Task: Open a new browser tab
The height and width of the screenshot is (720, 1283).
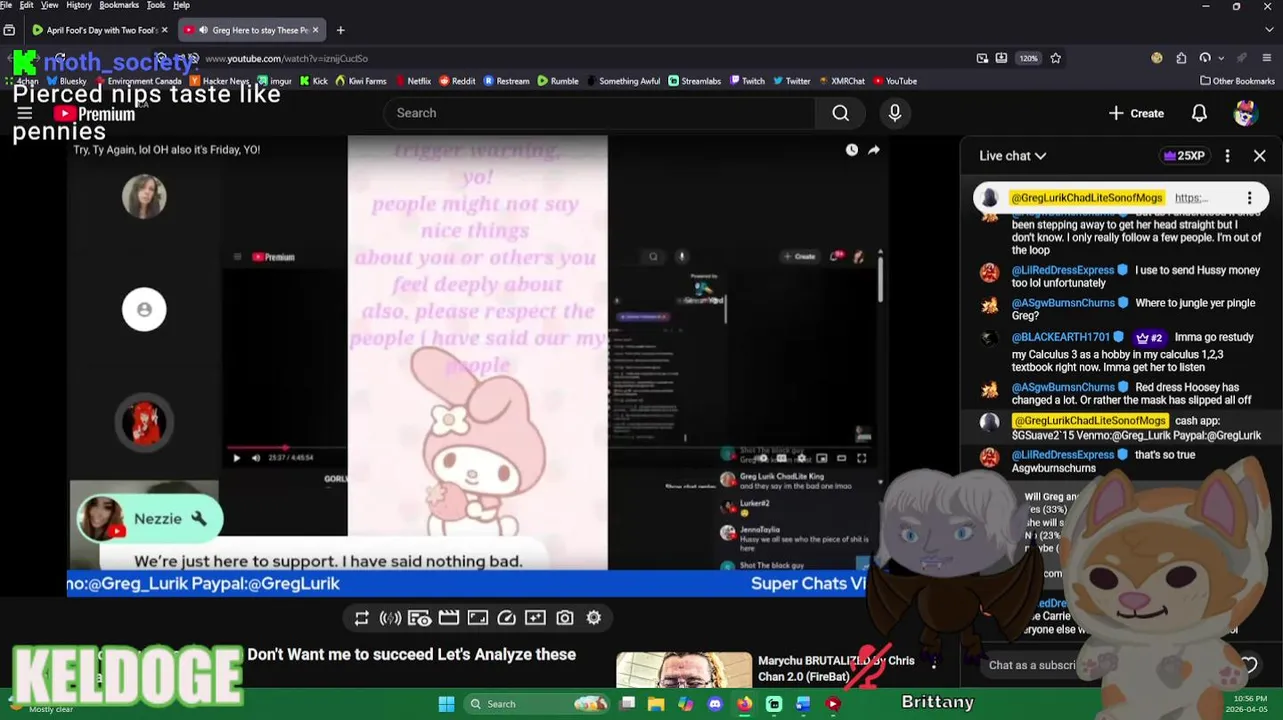Action: [x=340, y=30]
